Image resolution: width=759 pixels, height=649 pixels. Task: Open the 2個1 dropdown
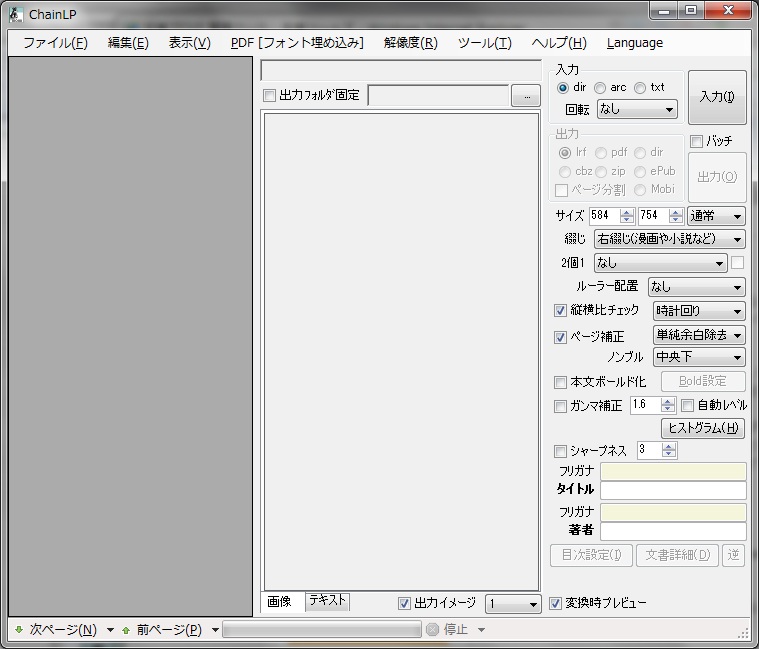click(x=660, y=263)
